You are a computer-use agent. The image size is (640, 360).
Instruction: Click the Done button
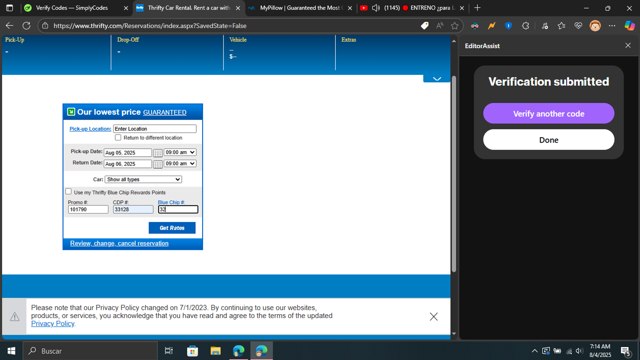coord(549,140)
